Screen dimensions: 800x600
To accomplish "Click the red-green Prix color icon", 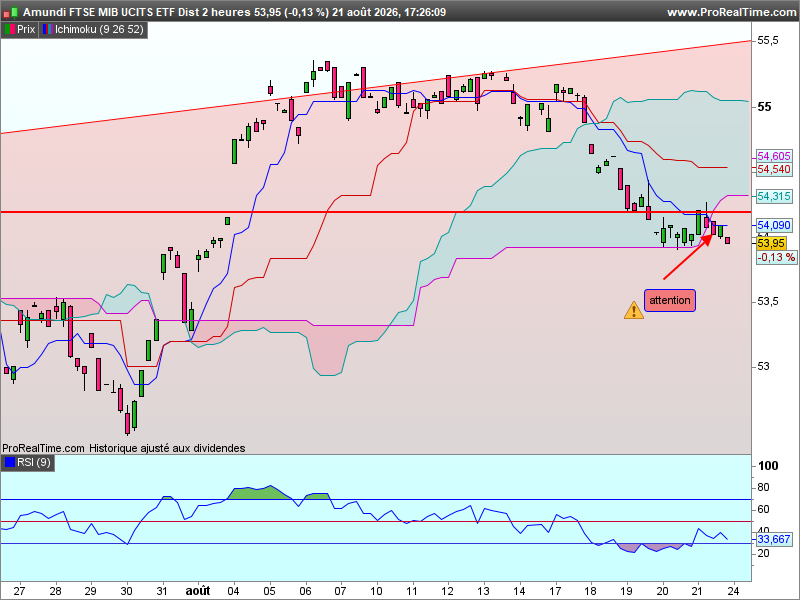I will (10, 30).
